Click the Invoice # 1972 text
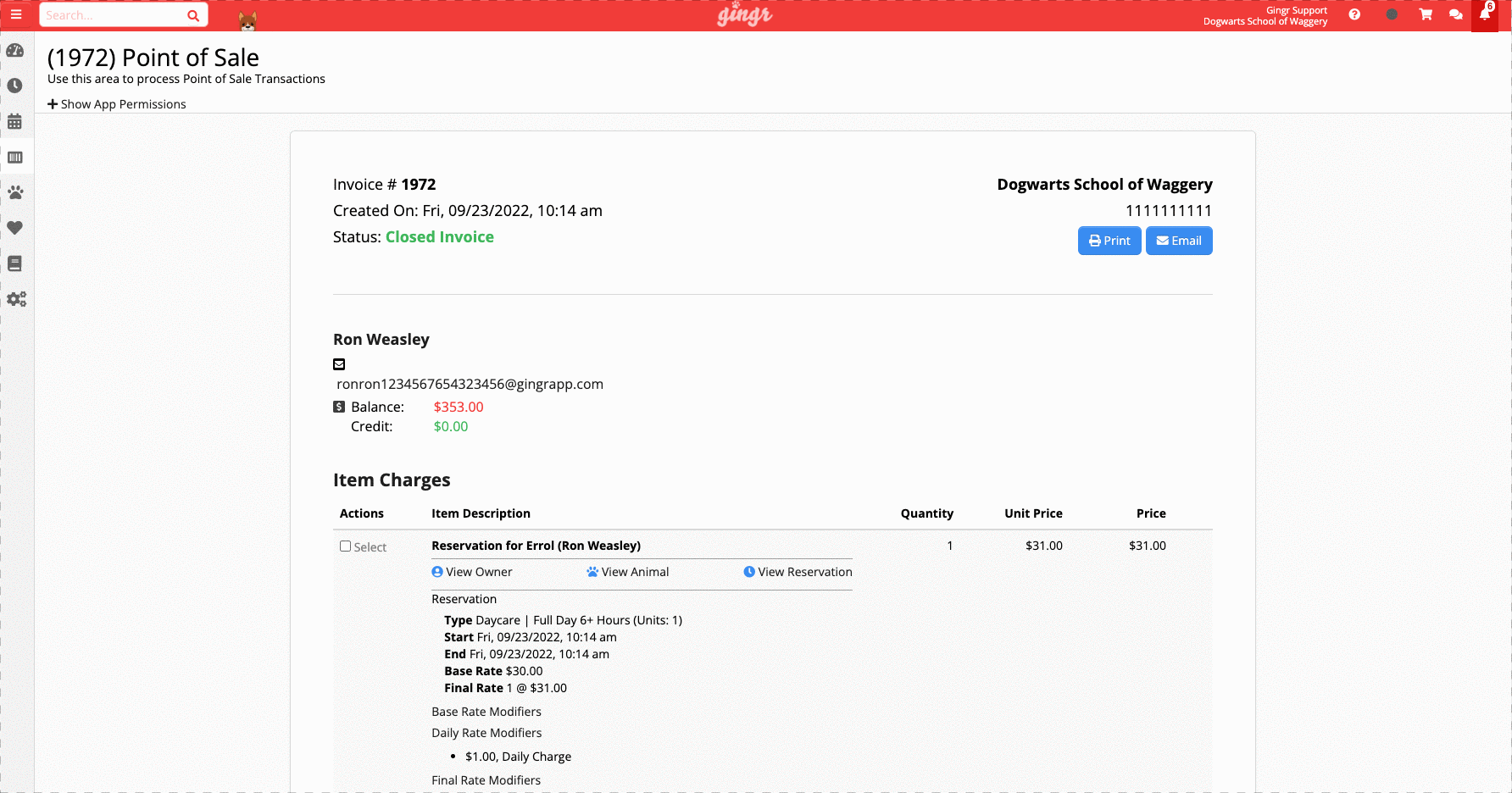The width and height of the screenshot is (1512, 793). 385,185
